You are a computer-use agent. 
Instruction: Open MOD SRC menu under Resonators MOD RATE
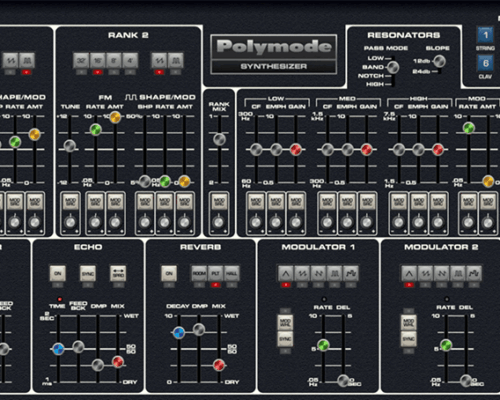pos(468,201)
